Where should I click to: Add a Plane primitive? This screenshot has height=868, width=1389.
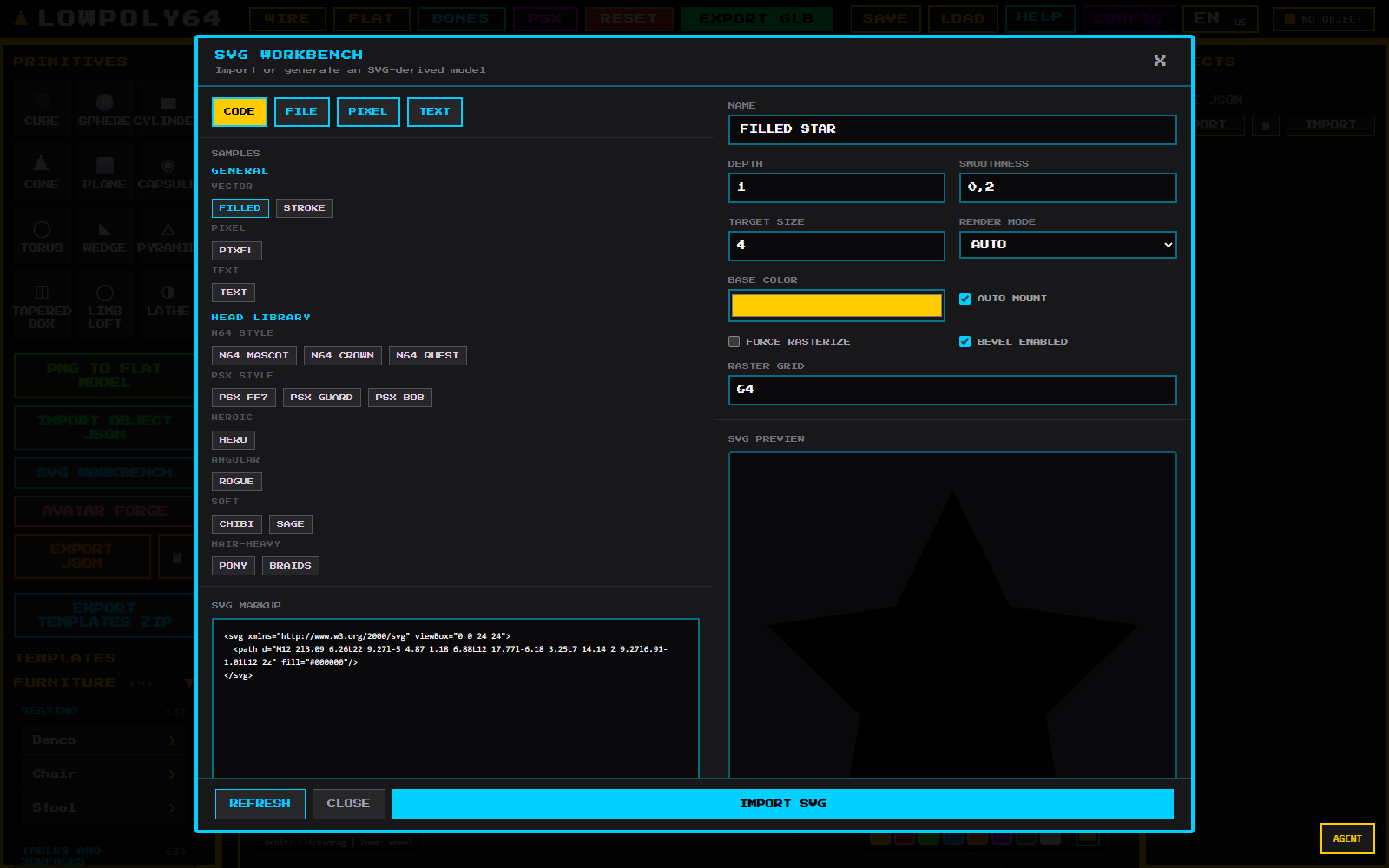click(104, 174)
